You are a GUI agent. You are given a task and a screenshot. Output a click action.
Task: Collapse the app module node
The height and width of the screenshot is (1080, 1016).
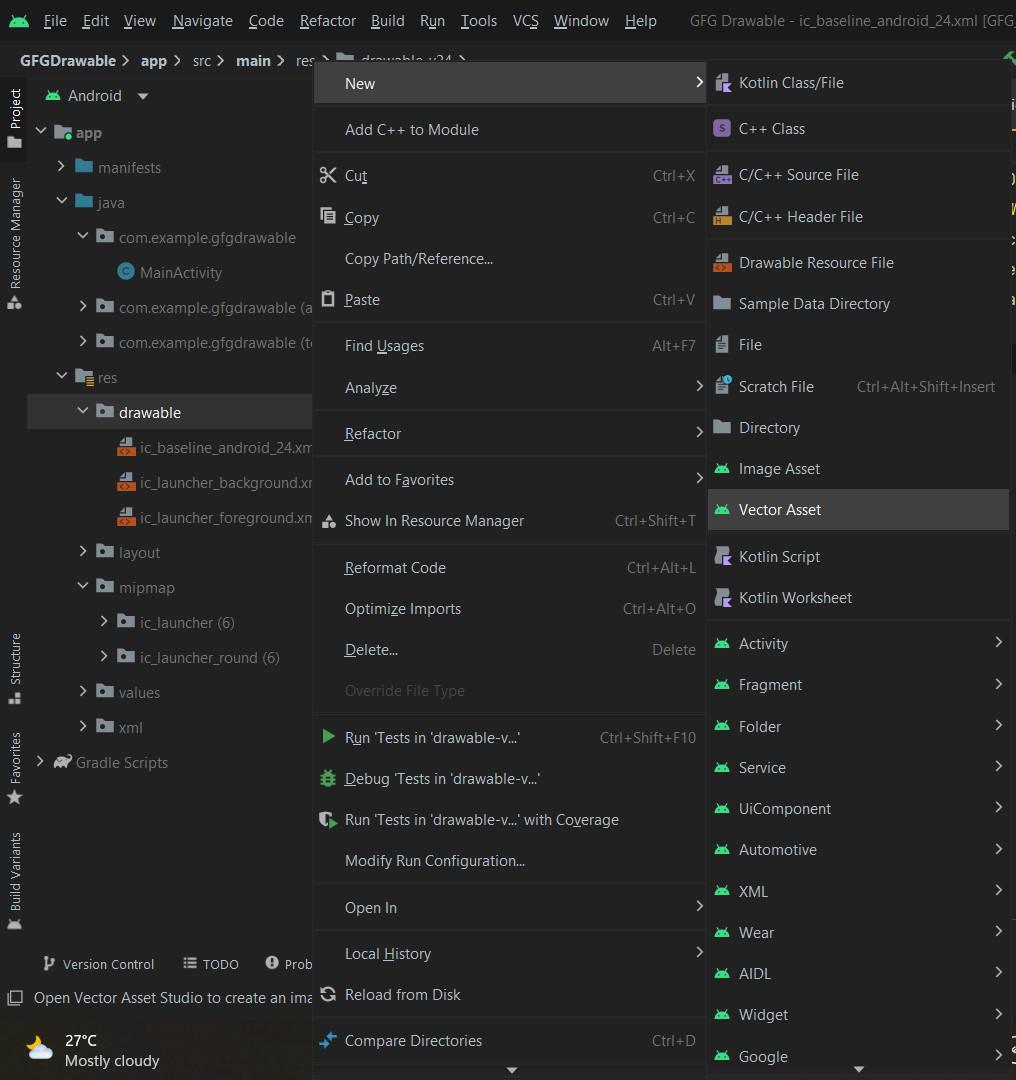pos(41,130)
